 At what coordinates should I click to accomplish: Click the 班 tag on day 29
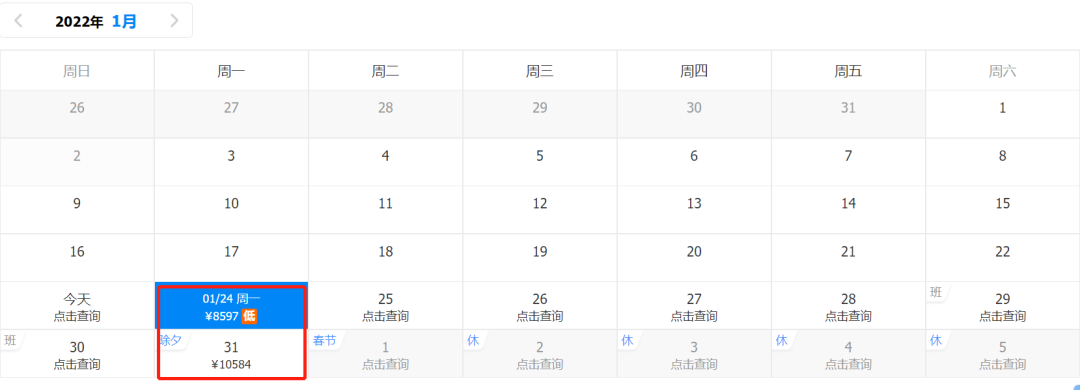[935, 292]
